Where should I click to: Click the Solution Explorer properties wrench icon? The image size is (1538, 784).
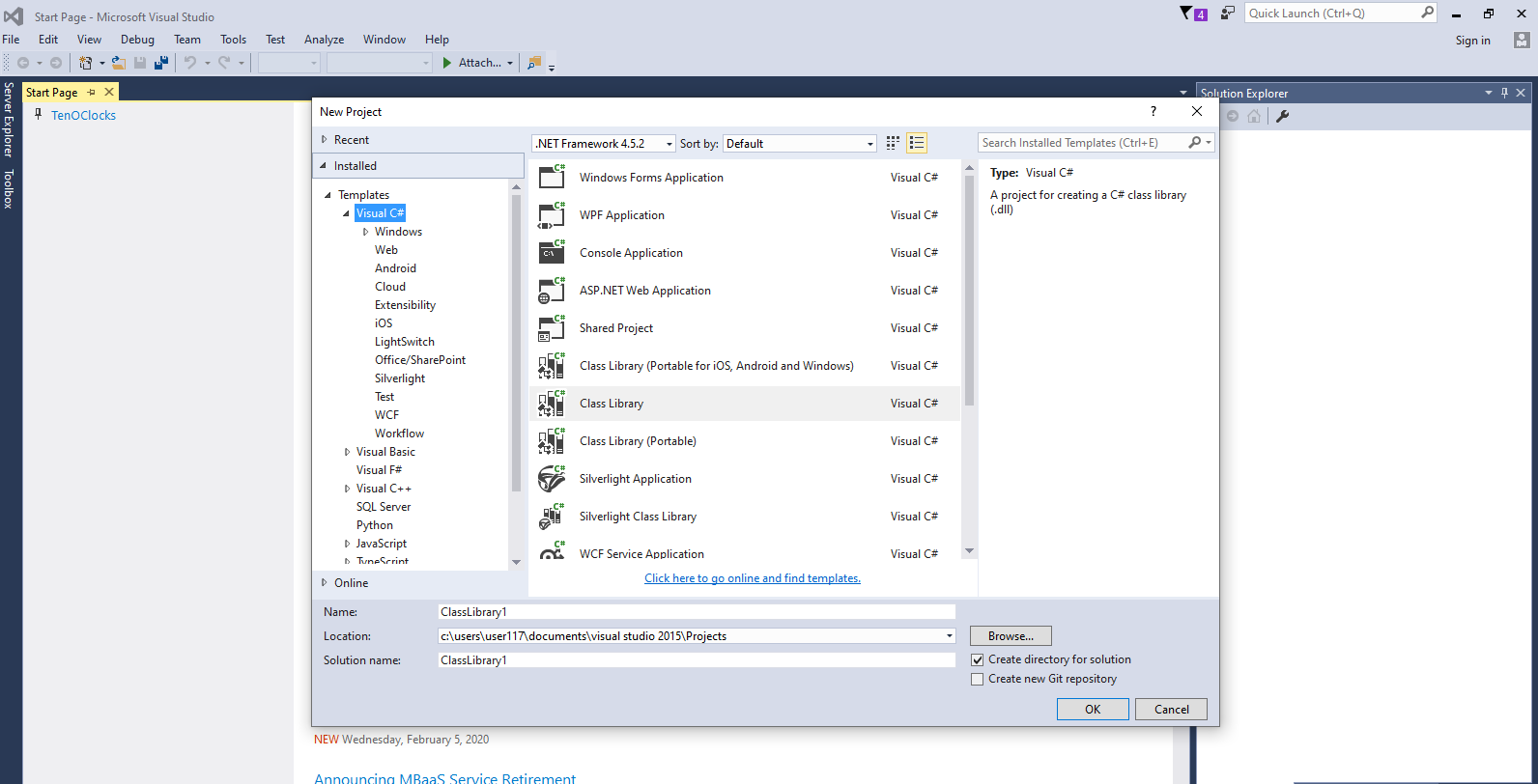(x=1282, y=116)
